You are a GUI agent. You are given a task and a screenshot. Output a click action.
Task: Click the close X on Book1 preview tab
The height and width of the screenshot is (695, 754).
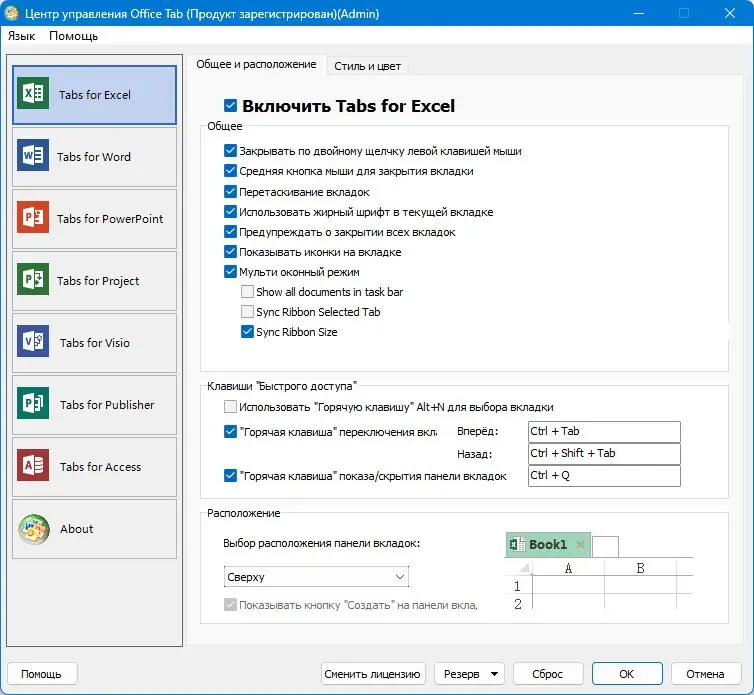(x=580, y=544)
